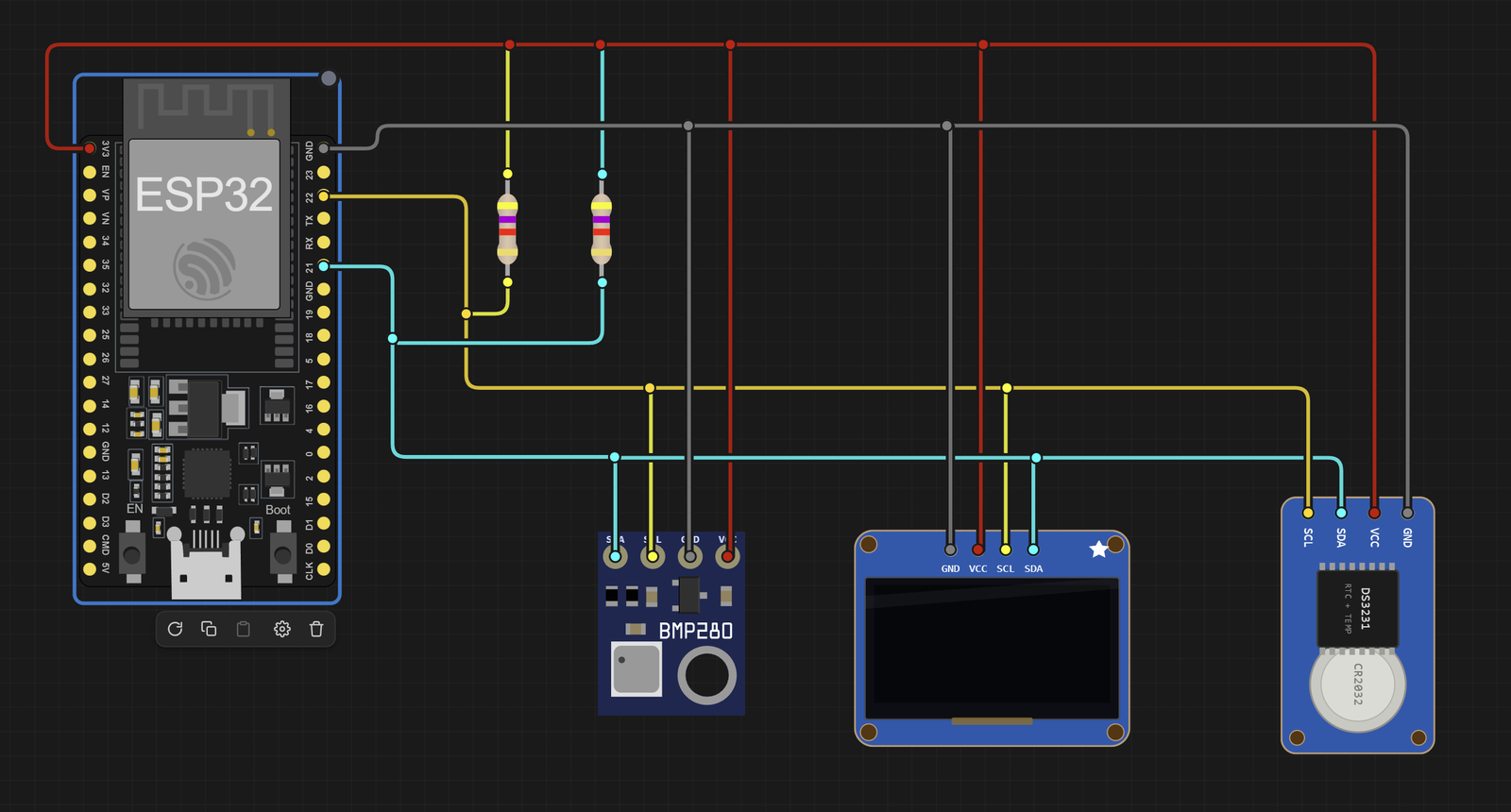Rotate the selected ESP32 part
This screenshot has width=1511, height=812.
tap(175, 629)
